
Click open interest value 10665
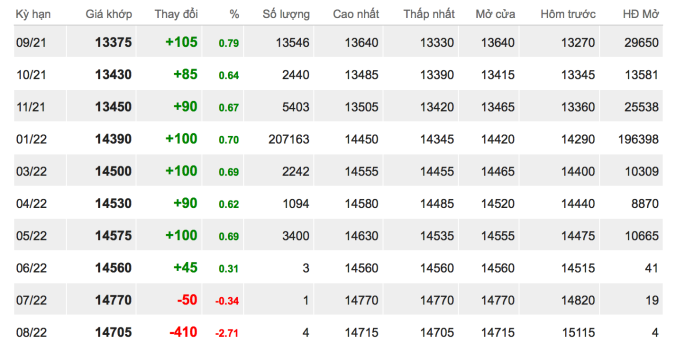[x=641, y=236]
